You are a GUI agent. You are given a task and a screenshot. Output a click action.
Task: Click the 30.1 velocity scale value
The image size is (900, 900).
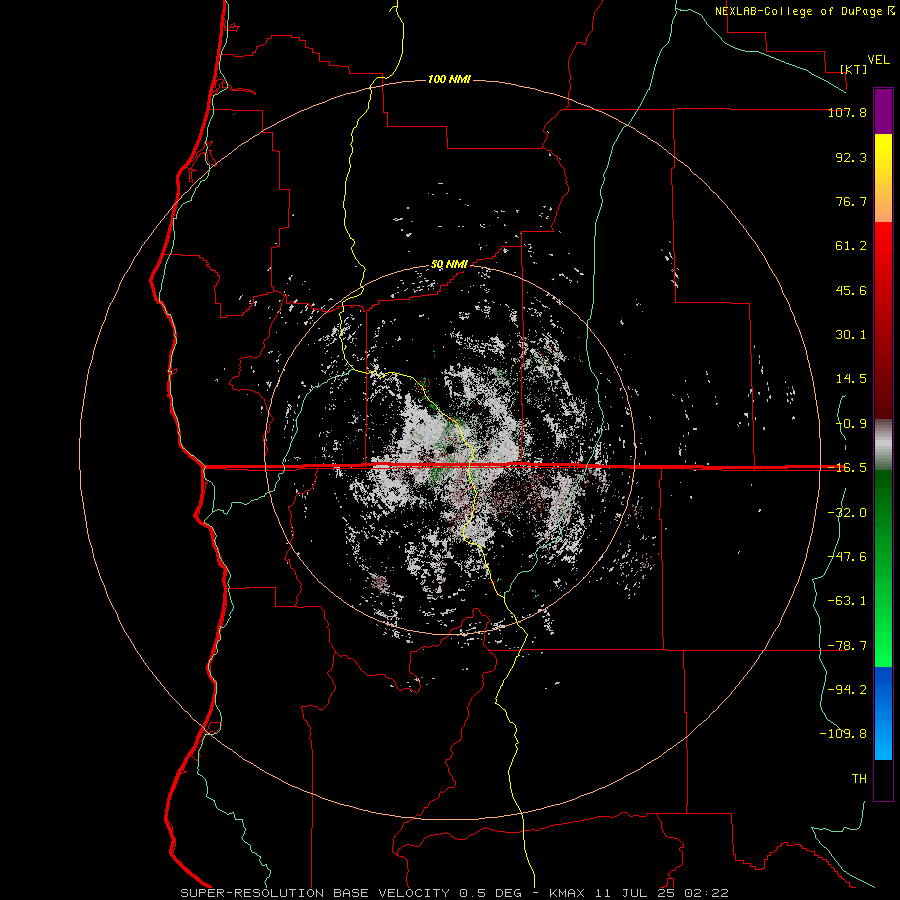click(x=851, y=335)
